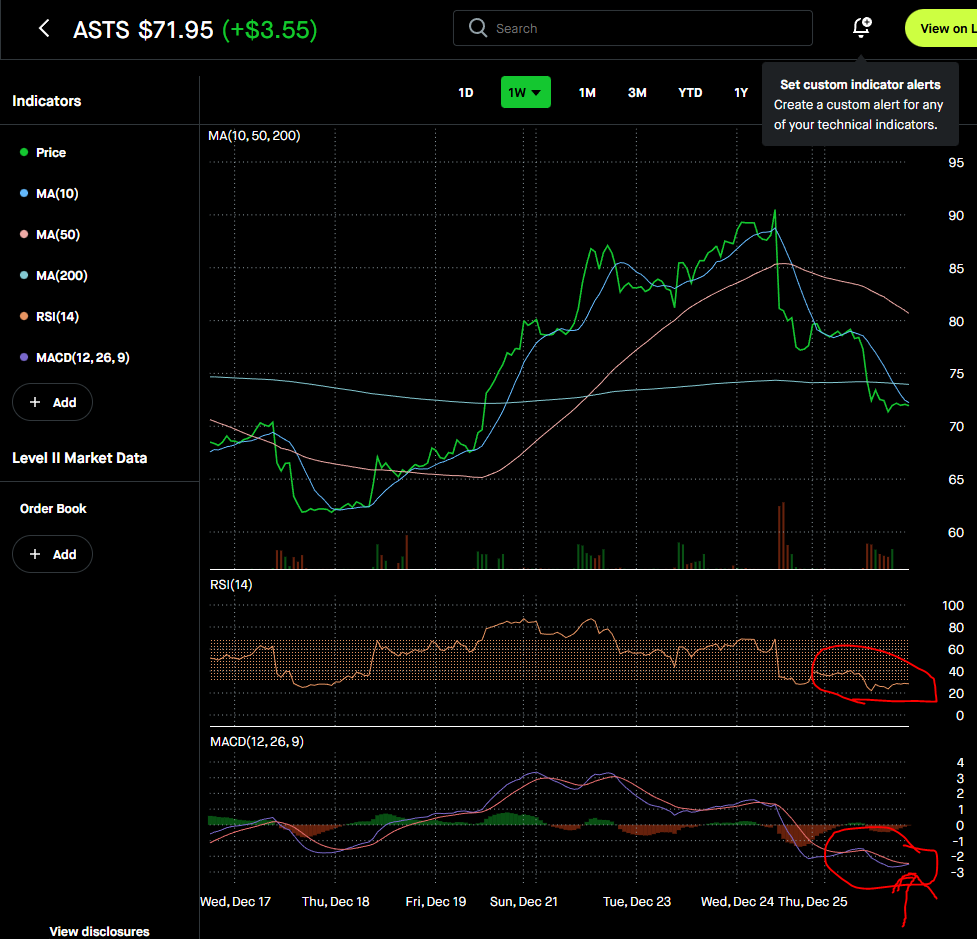Screen dimensions: 977x939
Task: Select the 1Y time range
Action: coord(741,93)
